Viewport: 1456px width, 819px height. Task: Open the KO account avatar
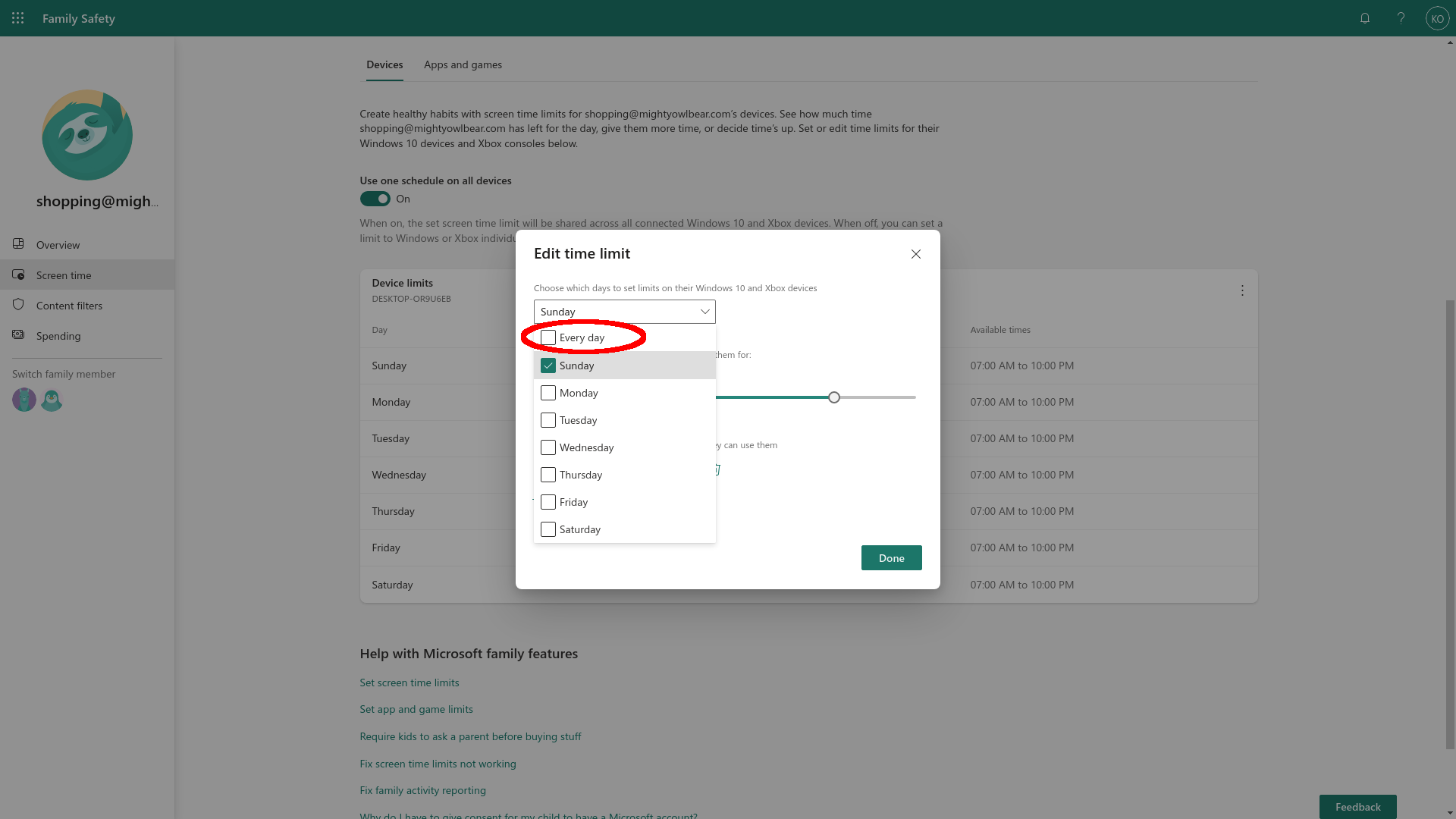(x=1438, y=18)
